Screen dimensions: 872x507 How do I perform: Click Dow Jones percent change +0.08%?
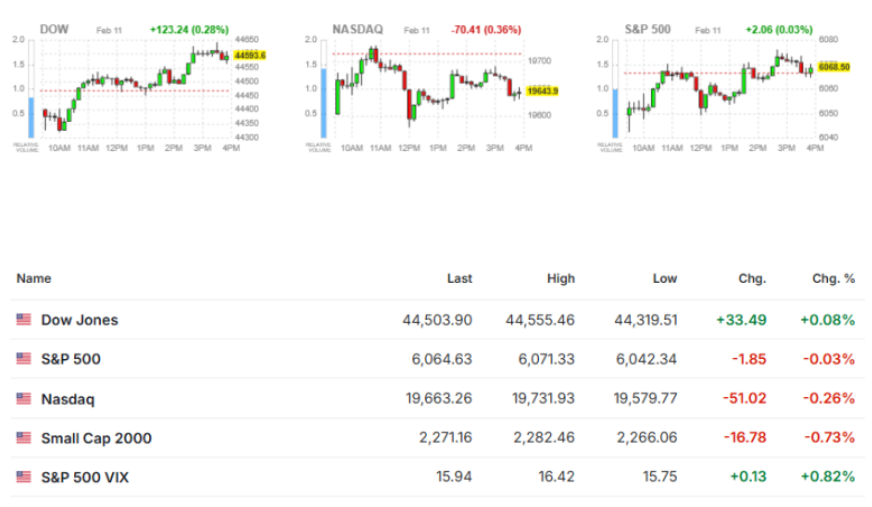coord(828,320)
